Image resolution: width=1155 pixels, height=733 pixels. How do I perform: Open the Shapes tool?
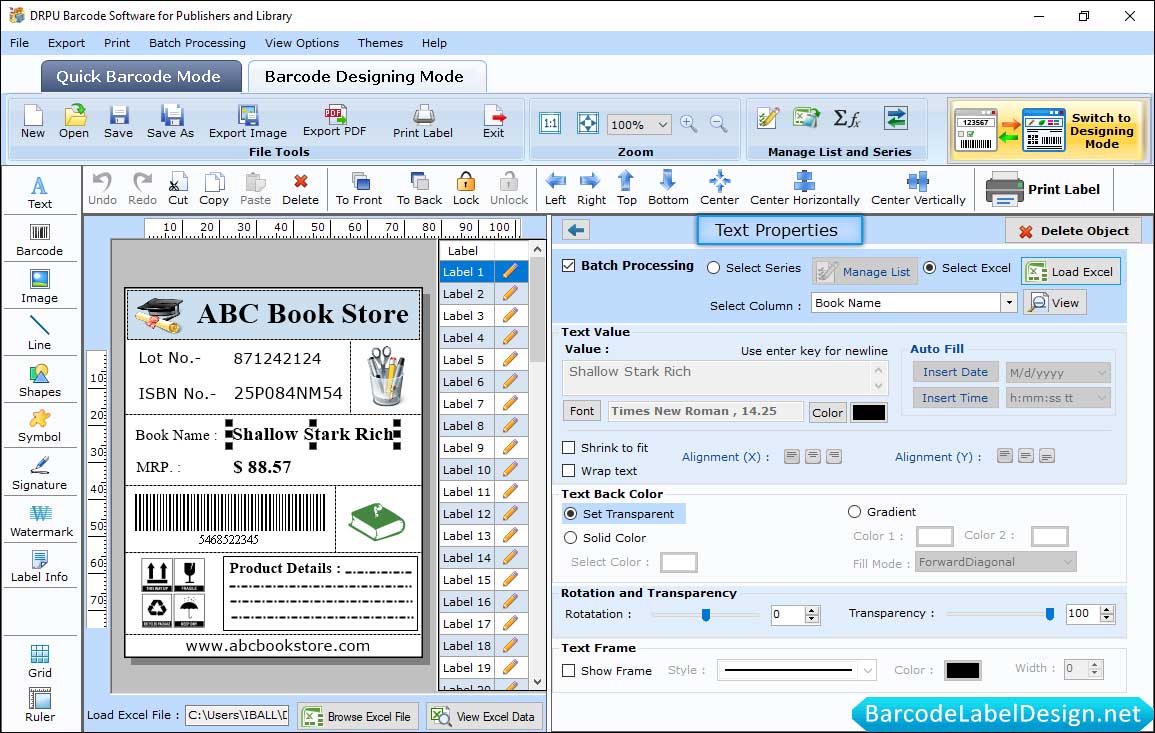(40, 380)
